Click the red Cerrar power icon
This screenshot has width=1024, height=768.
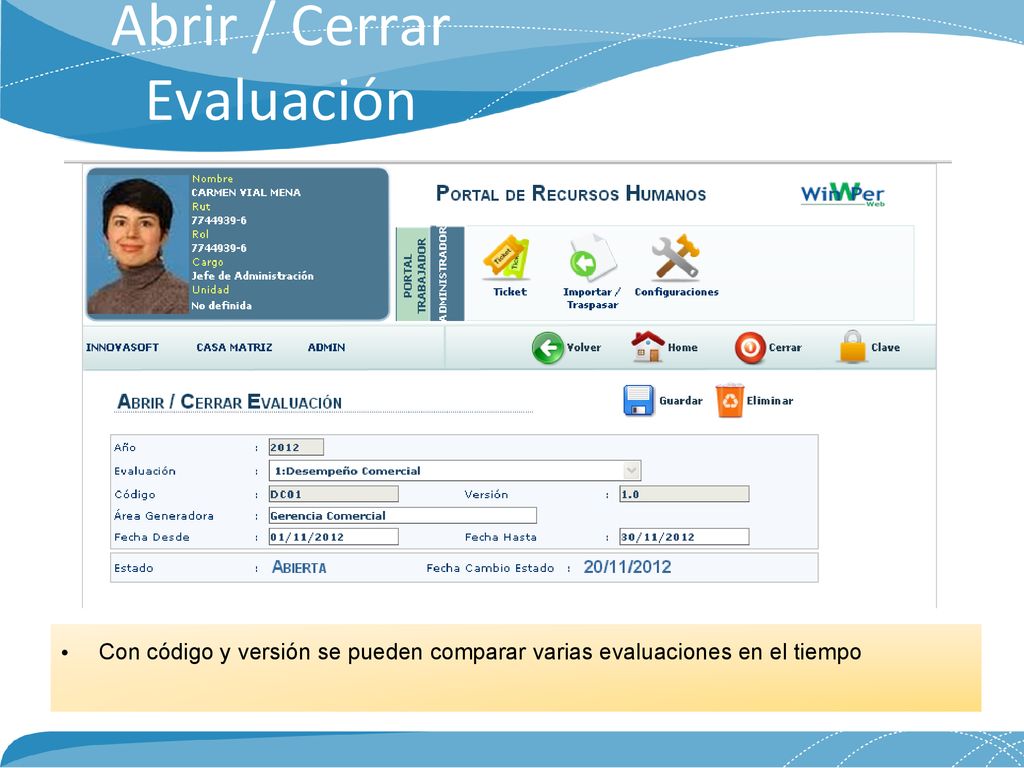[750, 348]
